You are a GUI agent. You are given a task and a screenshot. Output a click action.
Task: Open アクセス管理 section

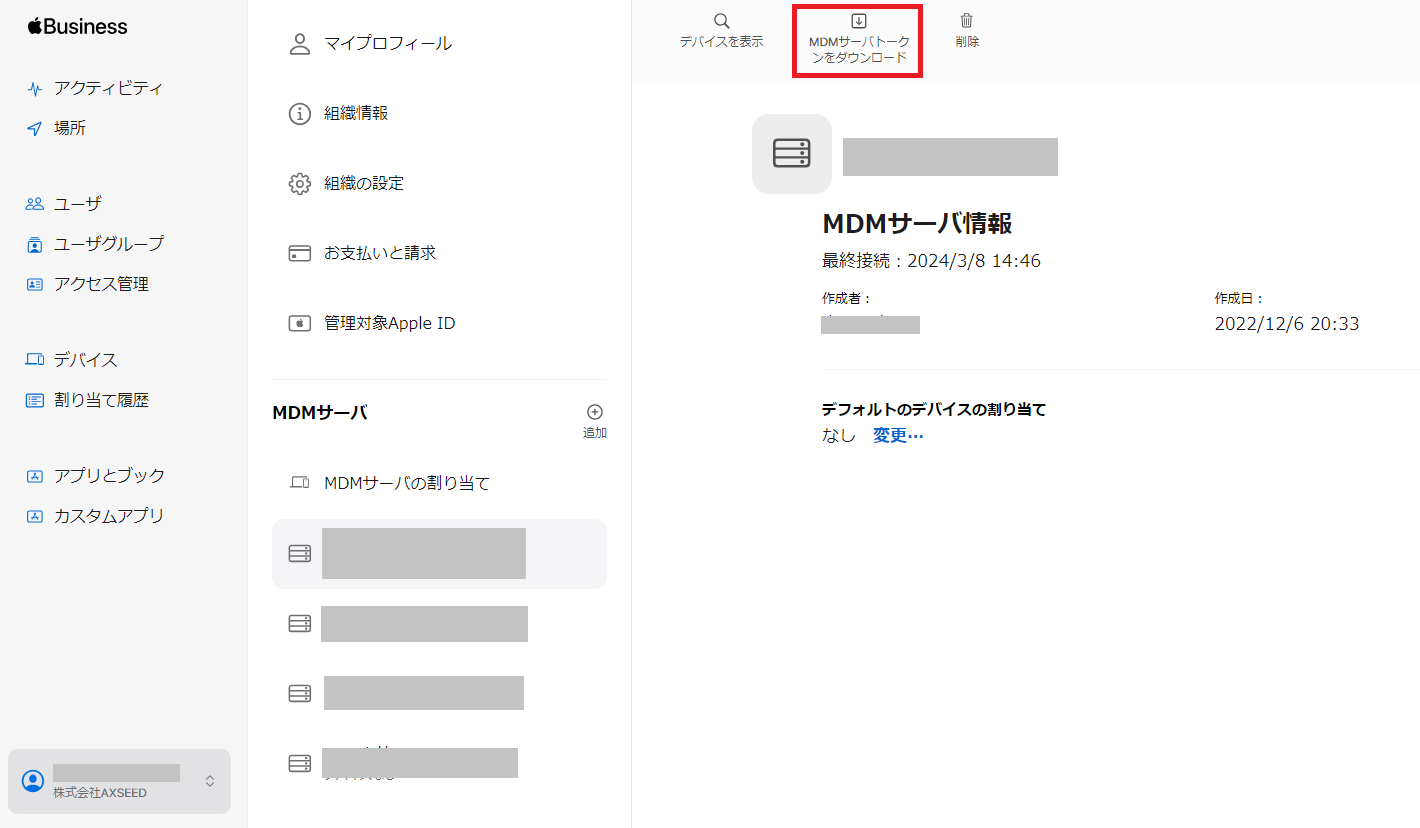tap(101, 284)
